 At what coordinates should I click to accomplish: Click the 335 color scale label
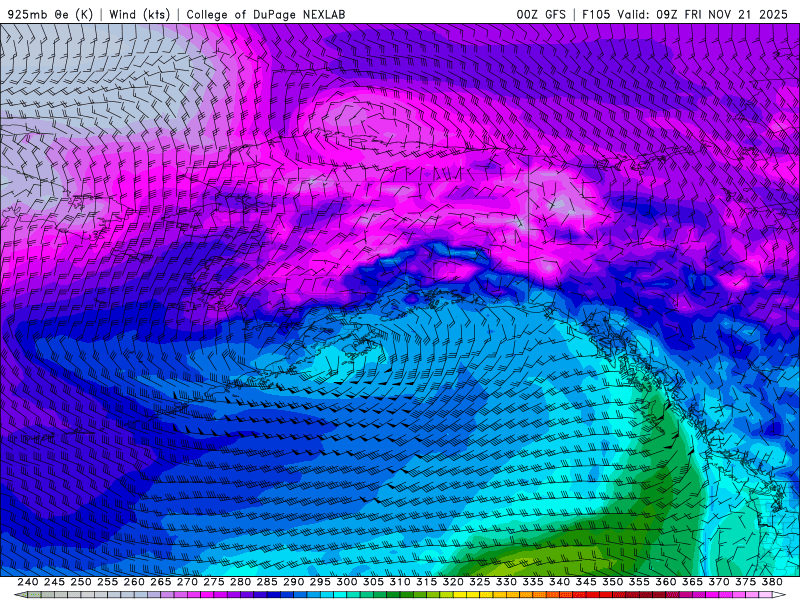(x=533, y=582)
